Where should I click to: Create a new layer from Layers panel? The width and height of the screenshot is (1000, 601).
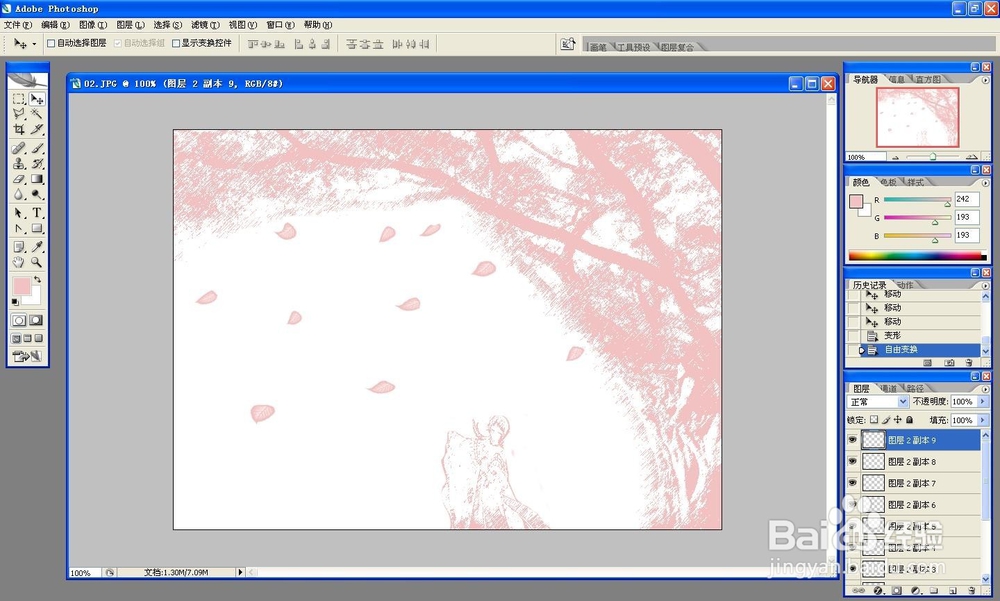(953, 591)
